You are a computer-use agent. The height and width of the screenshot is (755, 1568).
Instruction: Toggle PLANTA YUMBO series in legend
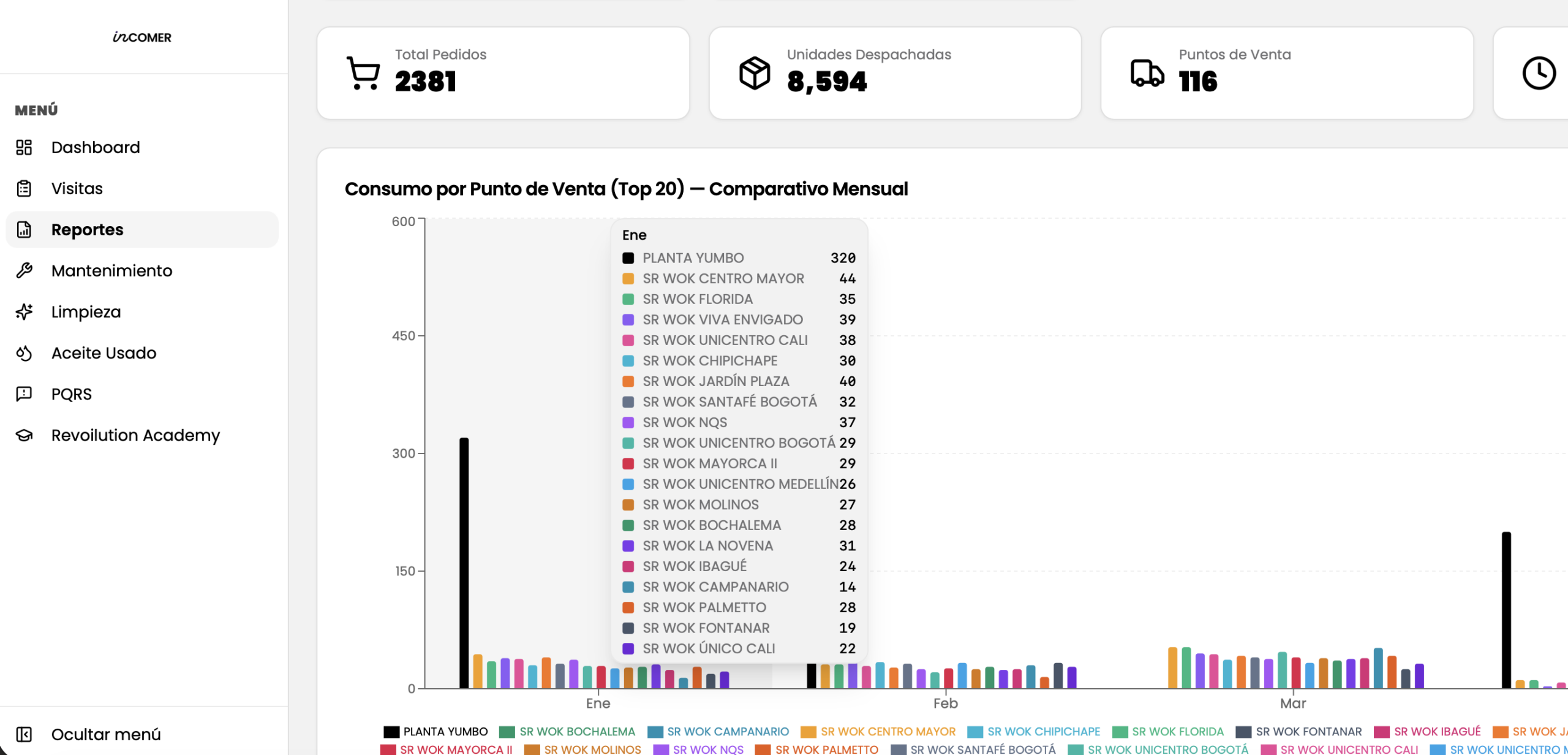(x=435, y=732)
